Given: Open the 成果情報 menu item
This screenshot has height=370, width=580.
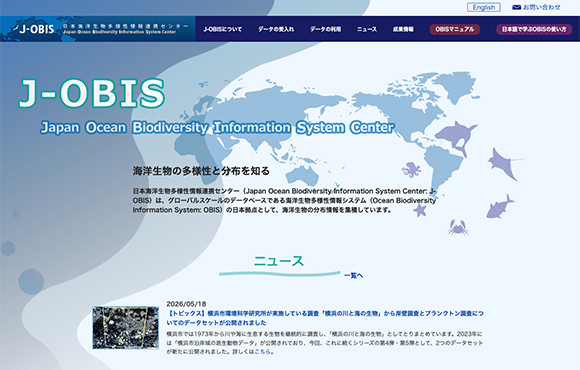Looking at the screenshot, I should [403, 29].
